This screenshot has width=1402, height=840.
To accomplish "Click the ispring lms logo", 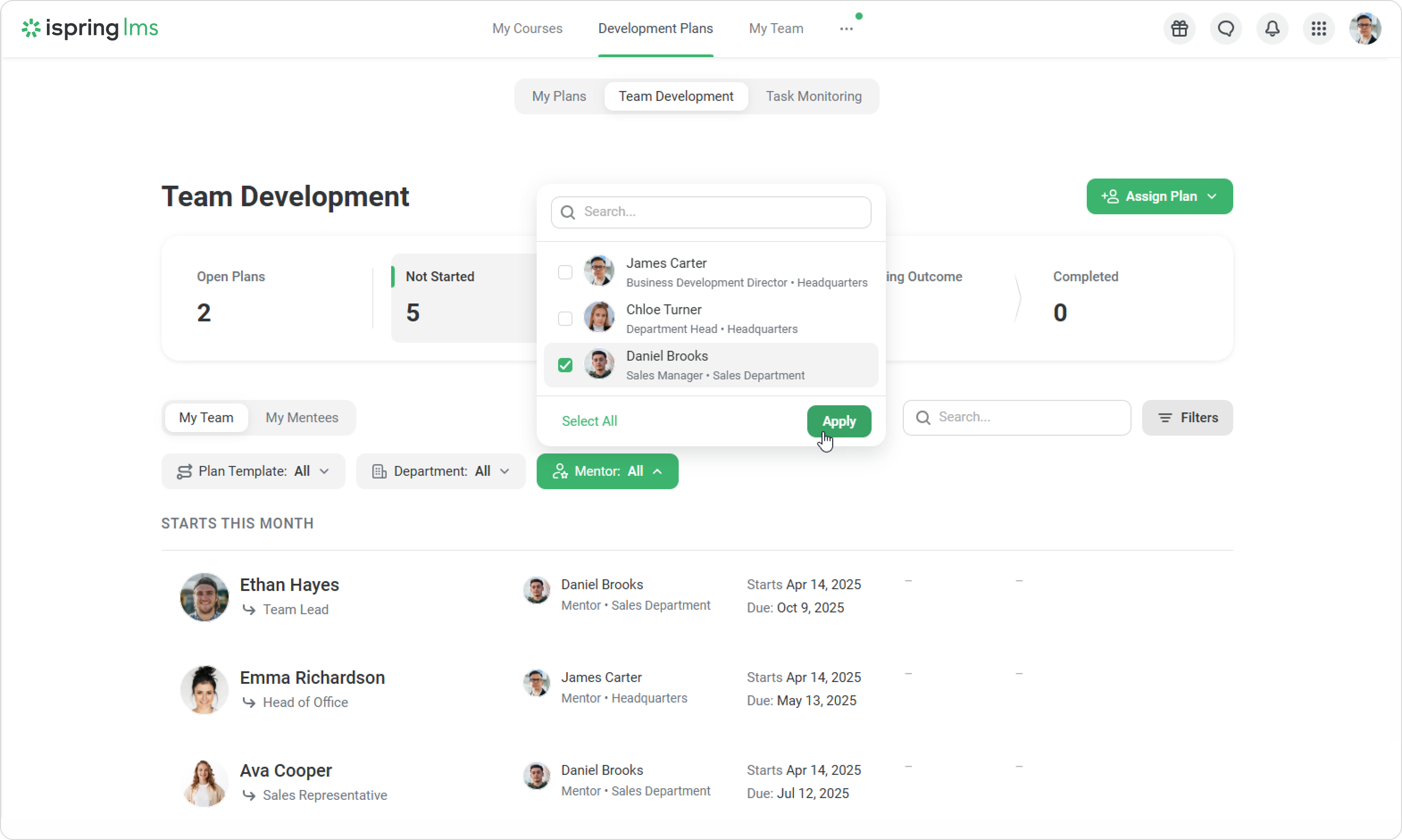I will point(90,28).
